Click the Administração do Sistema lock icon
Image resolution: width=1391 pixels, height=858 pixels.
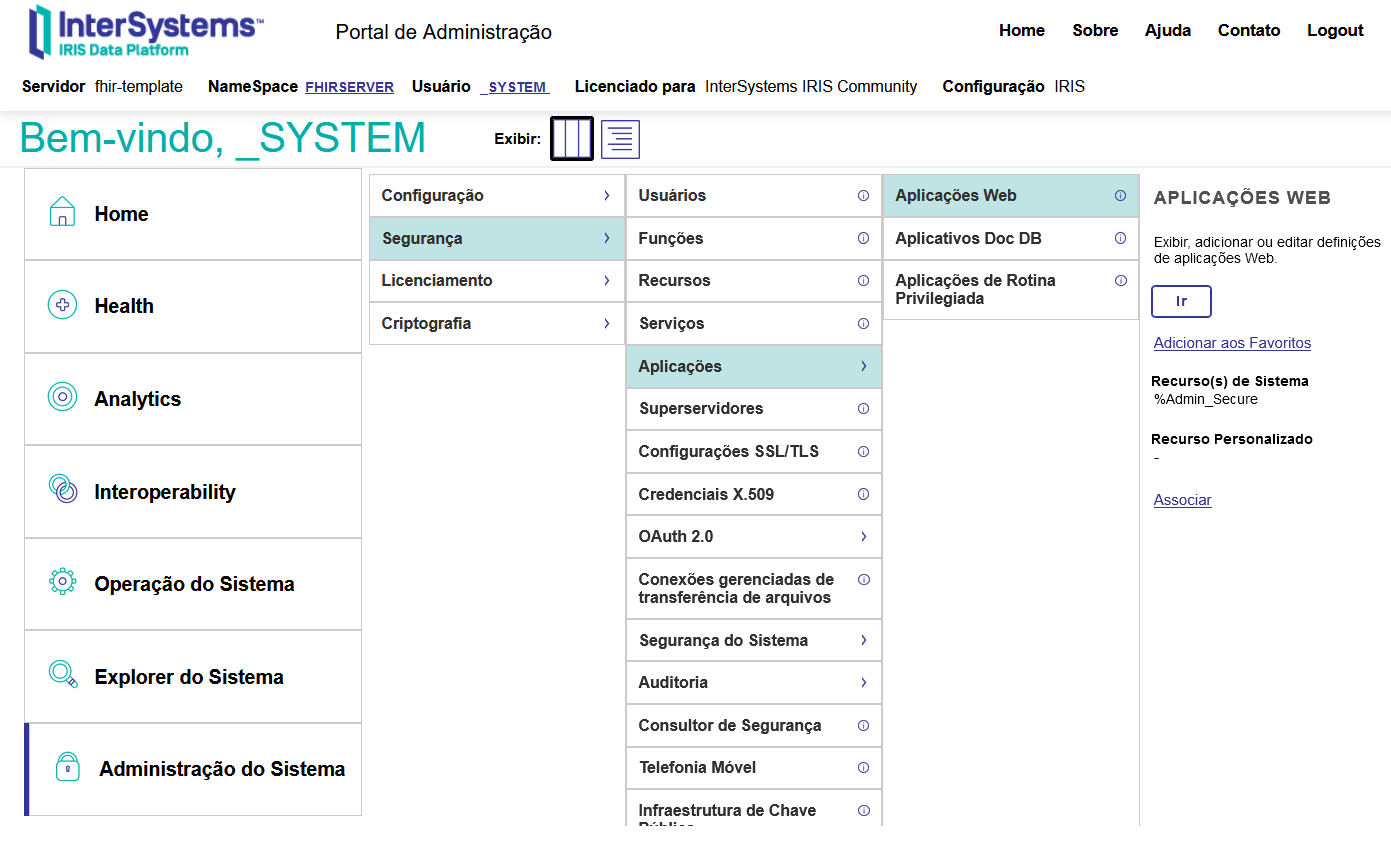coord(67,768)
